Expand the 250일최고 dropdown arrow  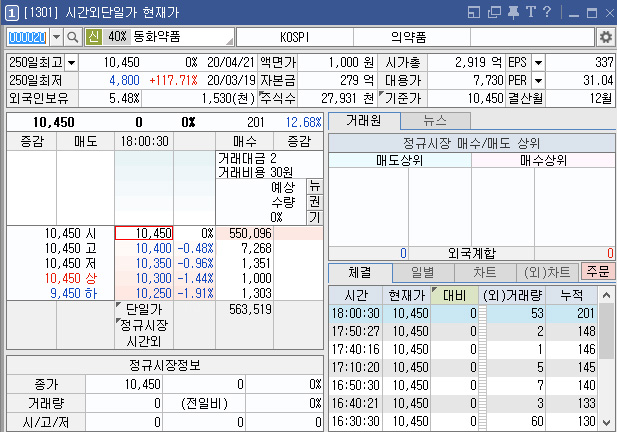[x=72, y=63]
